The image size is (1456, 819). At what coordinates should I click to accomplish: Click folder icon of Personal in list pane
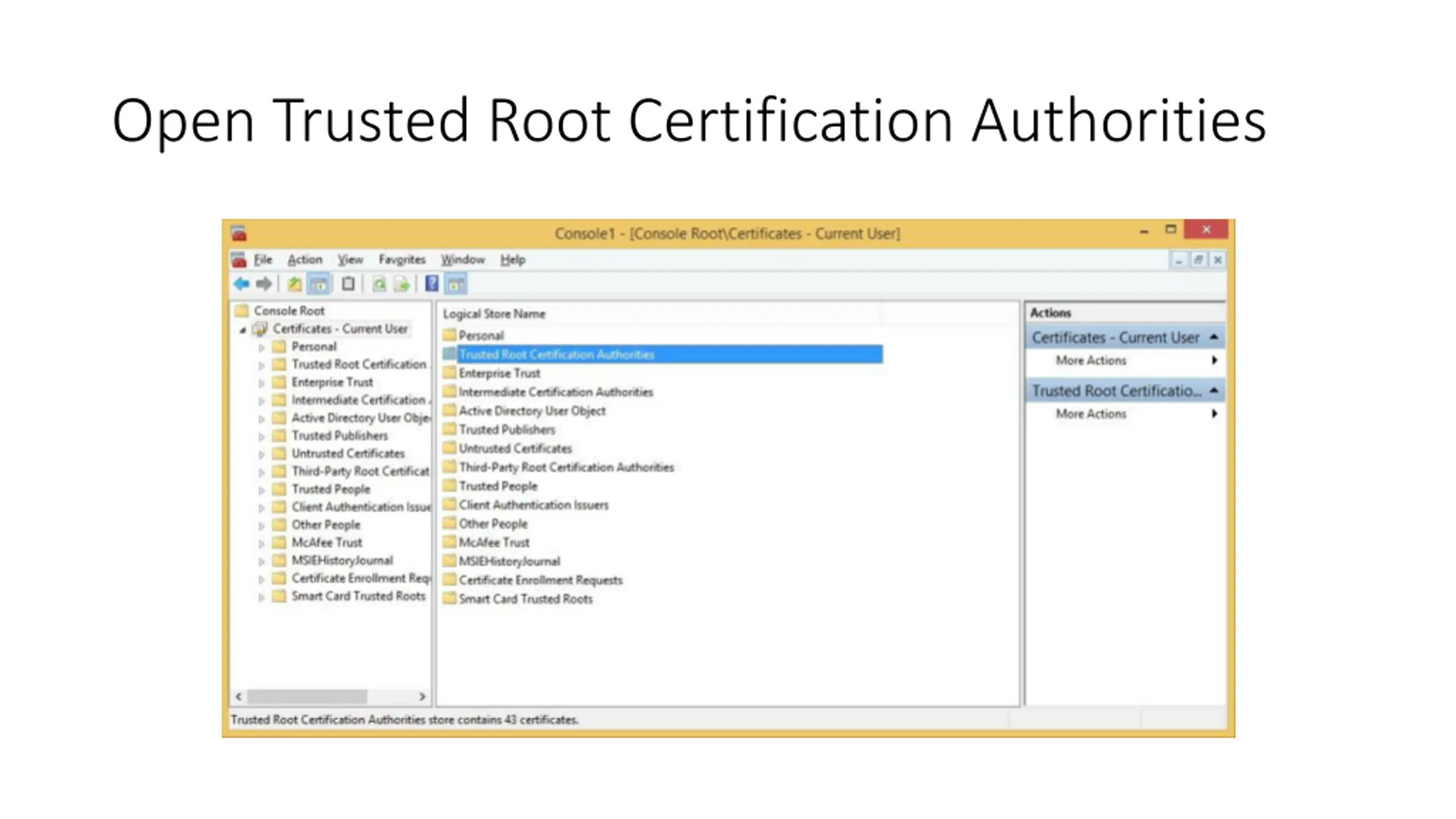tap(449, 334)
